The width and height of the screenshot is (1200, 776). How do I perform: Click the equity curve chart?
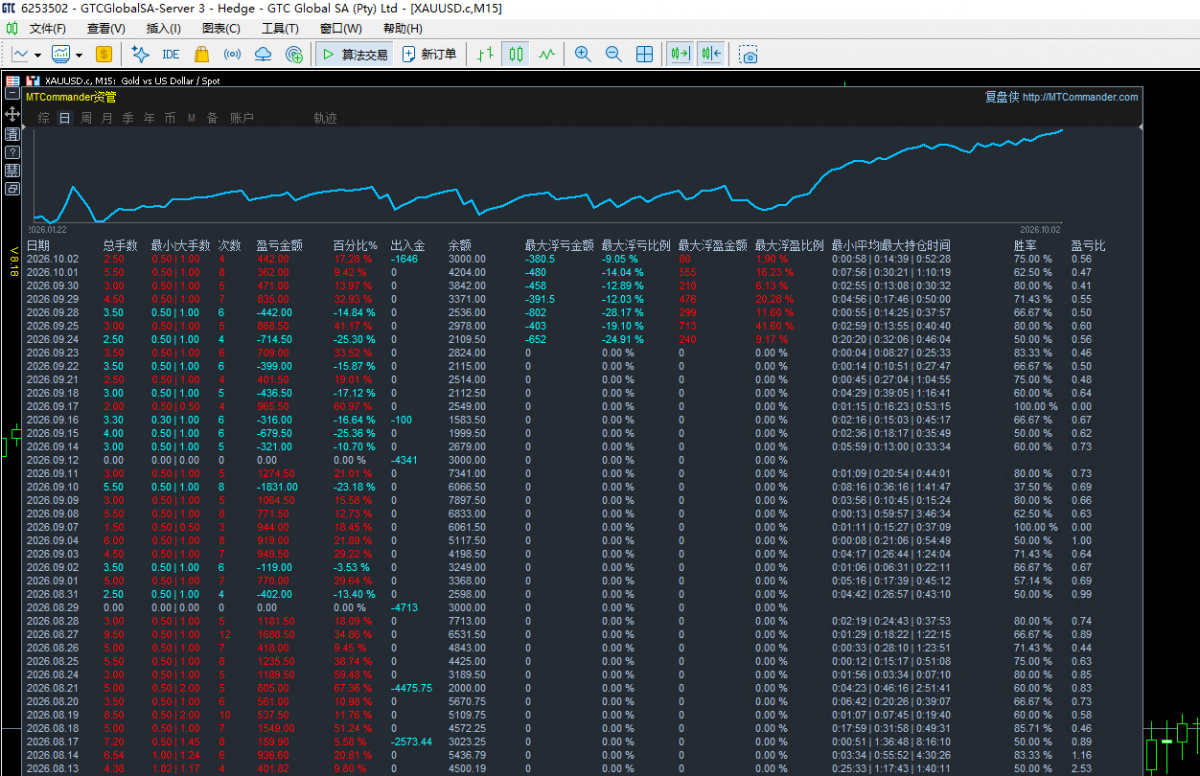click(x=548, y=175)
